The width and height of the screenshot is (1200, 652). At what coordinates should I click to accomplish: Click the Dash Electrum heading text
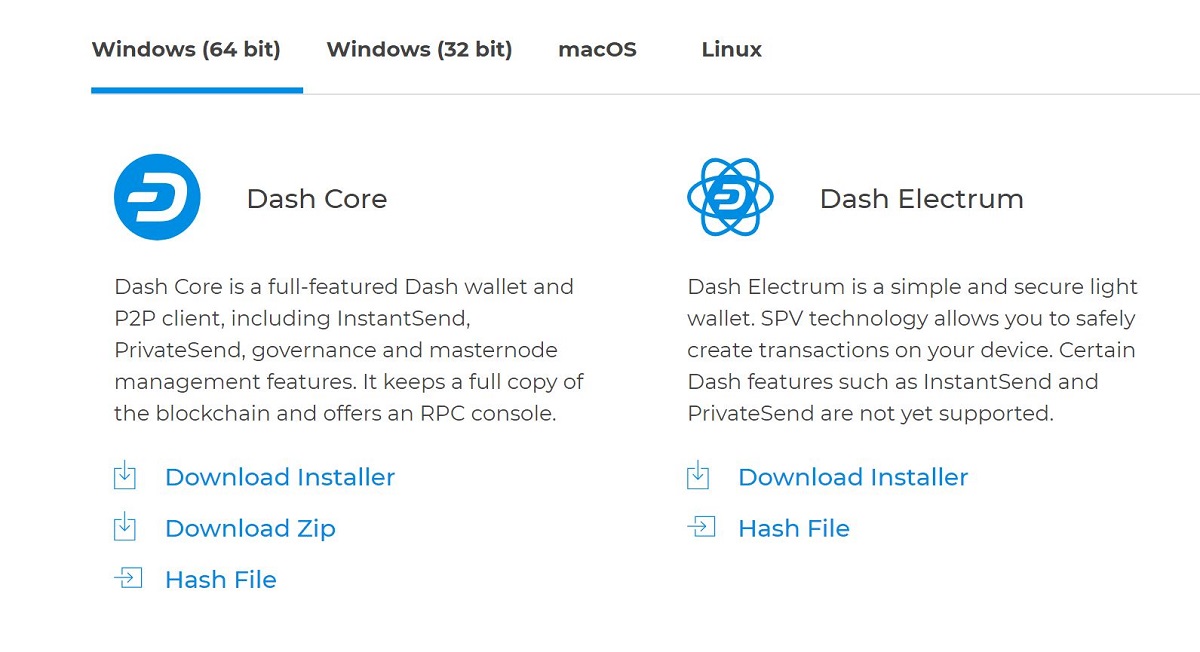click(922, 199)
